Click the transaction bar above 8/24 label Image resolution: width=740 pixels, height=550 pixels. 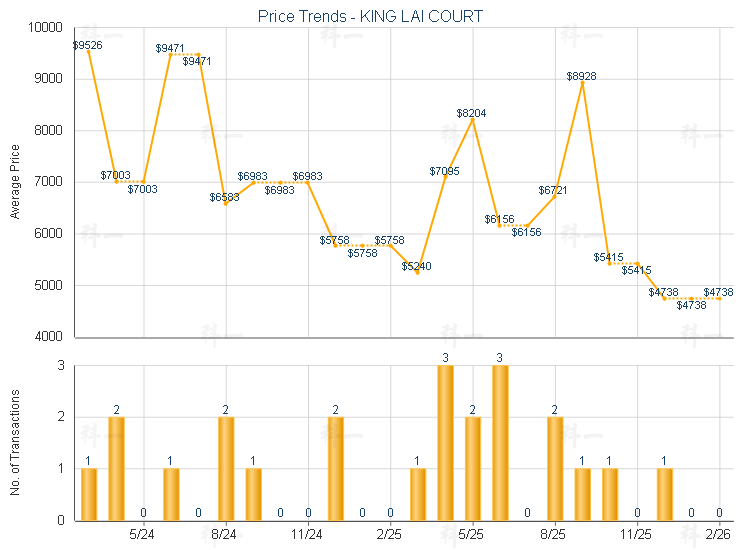click(226, 468)
